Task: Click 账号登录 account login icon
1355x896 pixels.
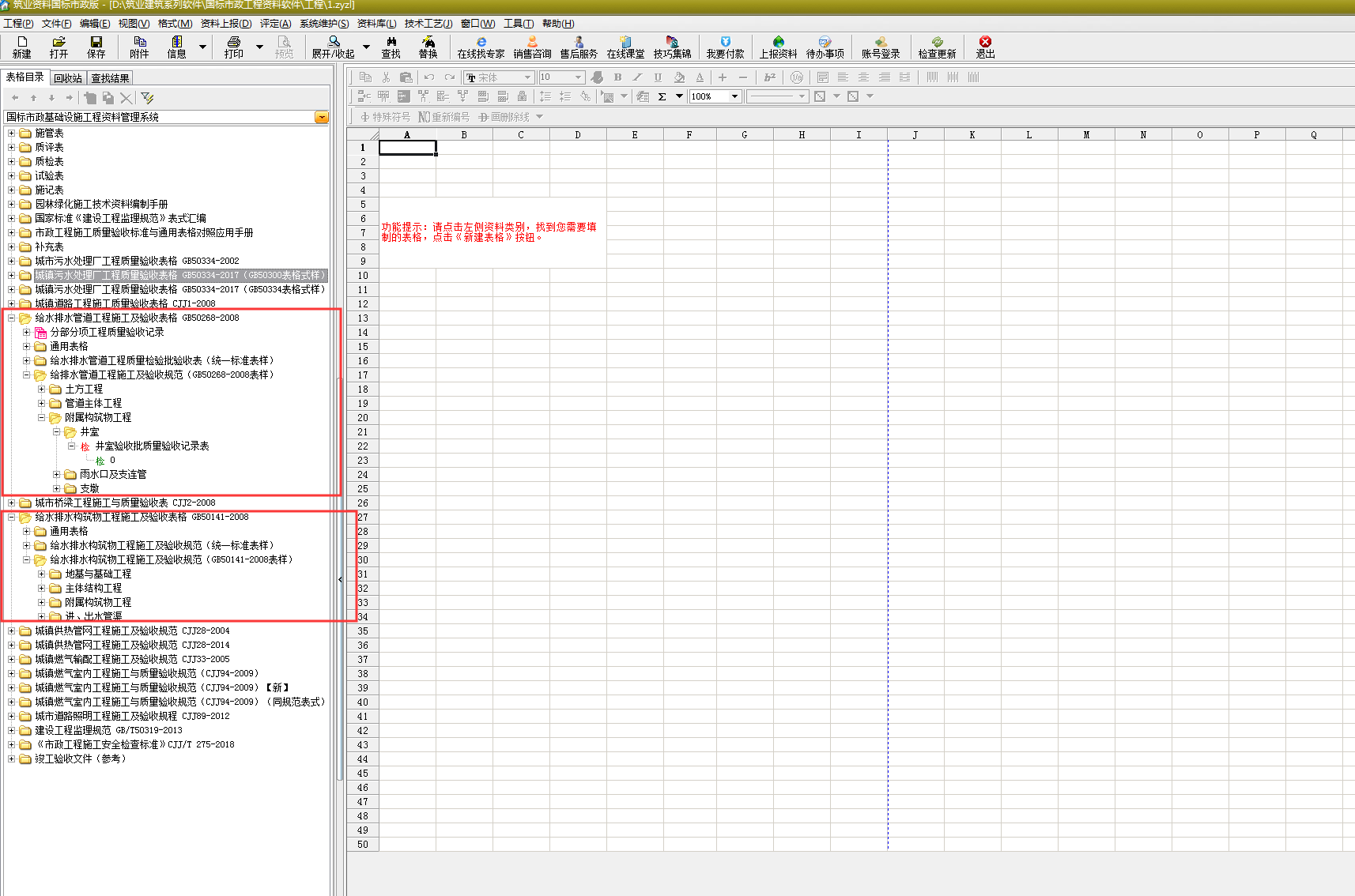Action: (x=881, y=47)
